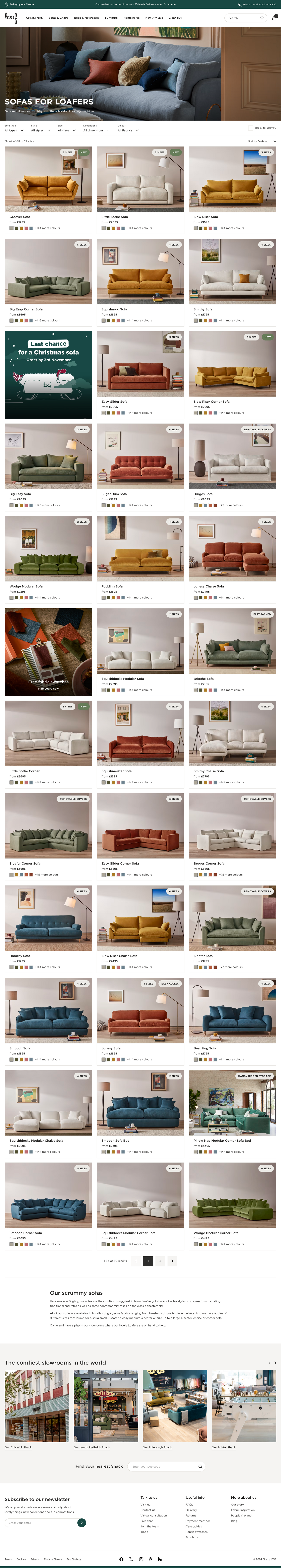
Task: Click the postcode search magnifier icon
Action: tap(200, 1466)
